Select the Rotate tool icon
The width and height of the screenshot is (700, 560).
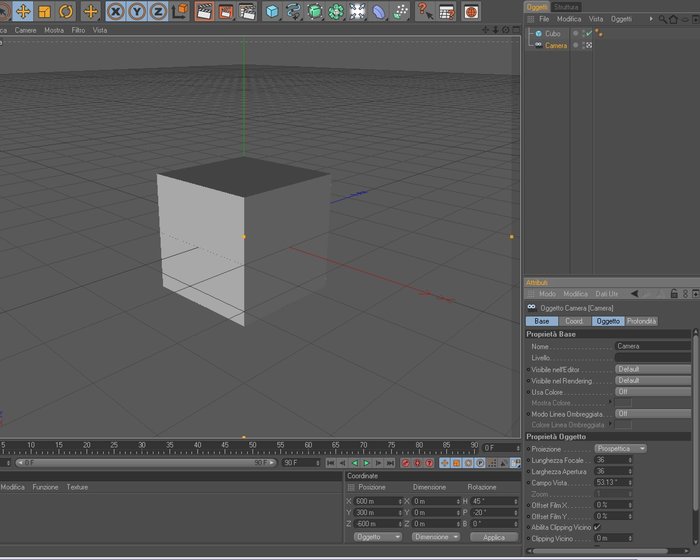[66, 11]
